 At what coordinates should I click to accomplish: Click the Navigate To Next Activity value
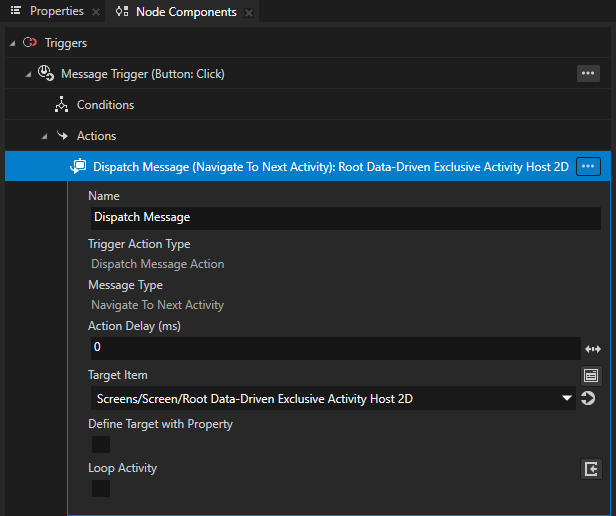tap(158, 305)
